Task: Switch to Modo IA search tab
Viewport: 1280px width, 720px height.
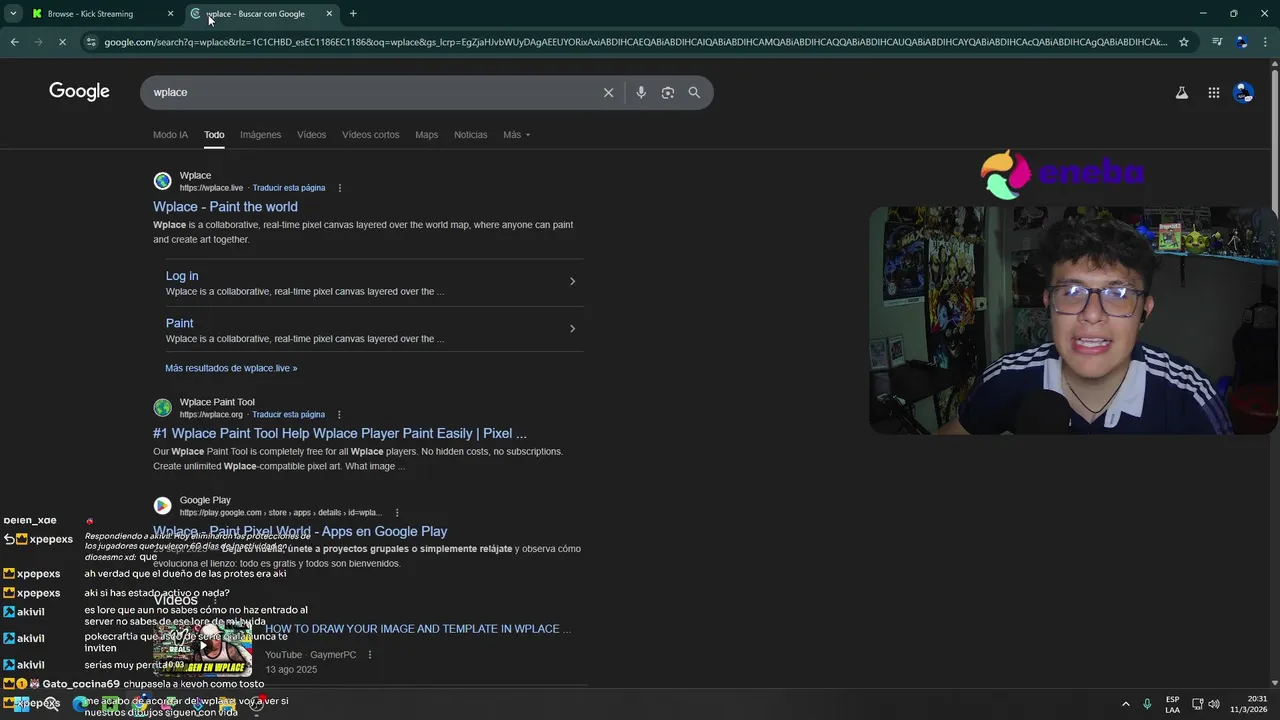Action: pos(170,135)
